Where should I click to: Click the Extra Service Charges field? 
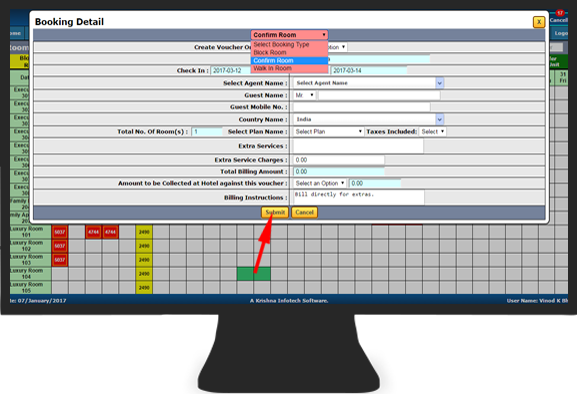click(339, 160)
